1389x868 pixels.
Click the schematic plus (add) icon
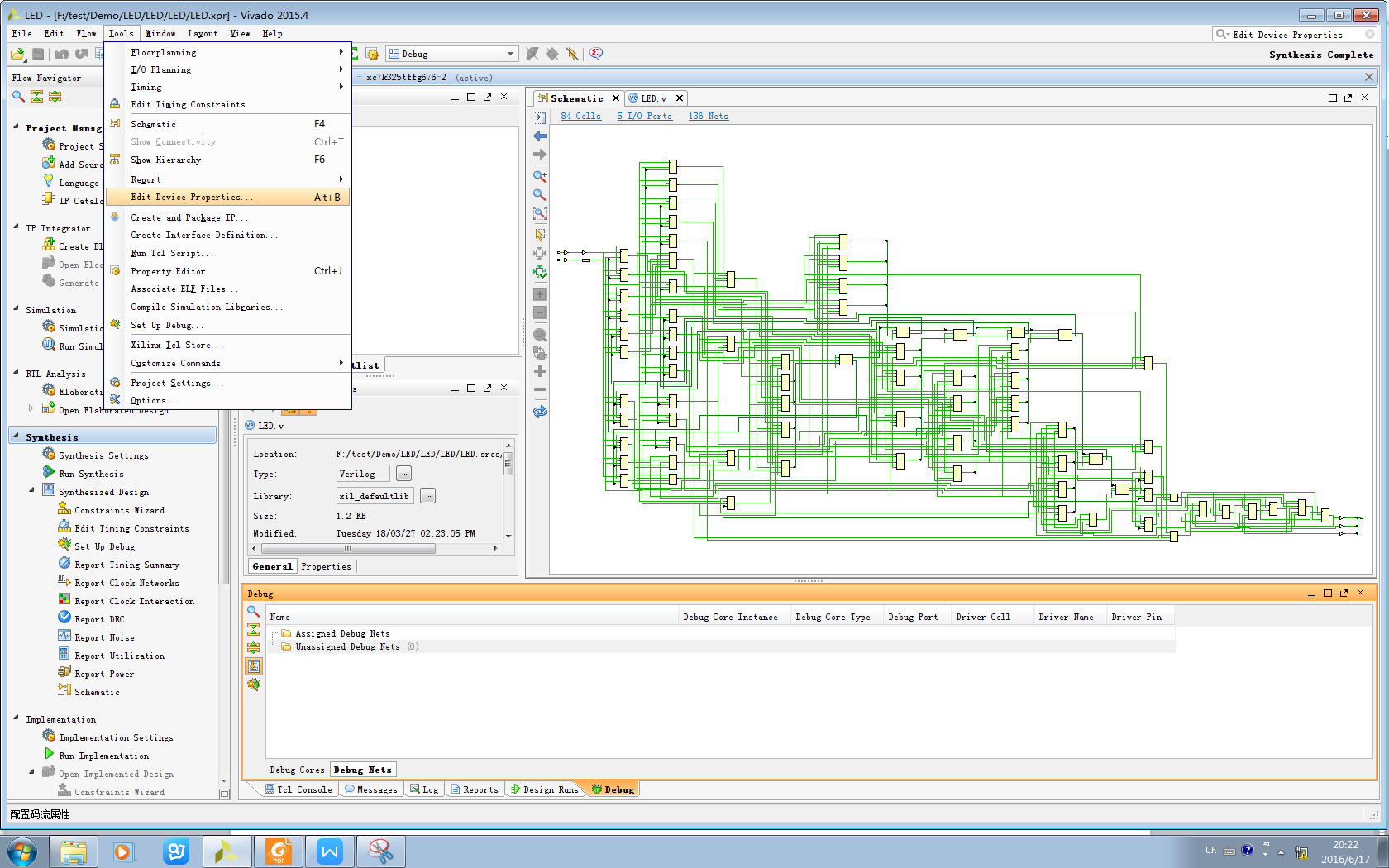pyautogui.click(x=540, y=371)
